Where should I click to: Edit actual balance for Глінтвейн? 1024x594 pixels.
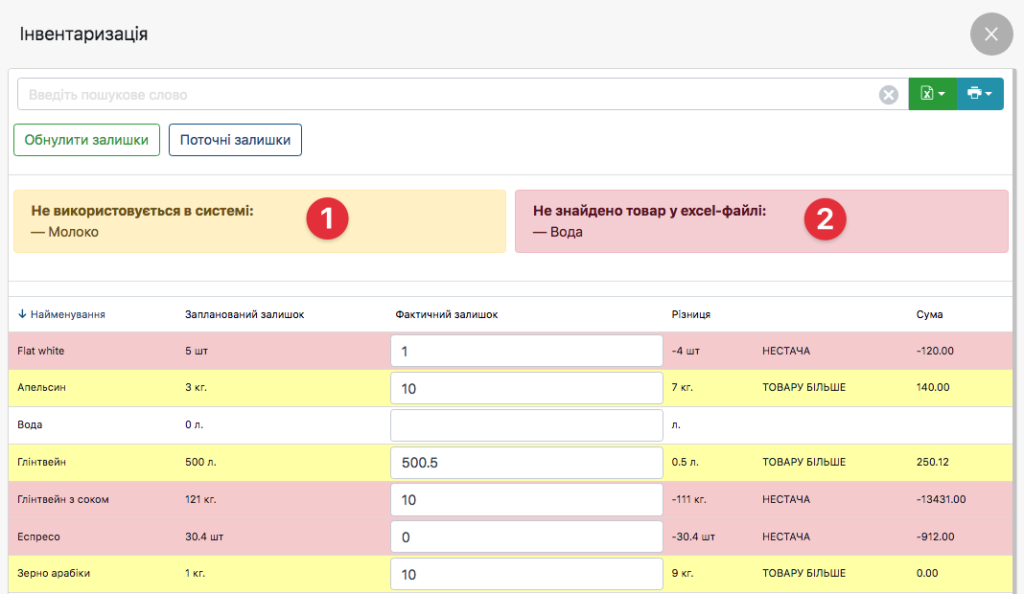526,463
